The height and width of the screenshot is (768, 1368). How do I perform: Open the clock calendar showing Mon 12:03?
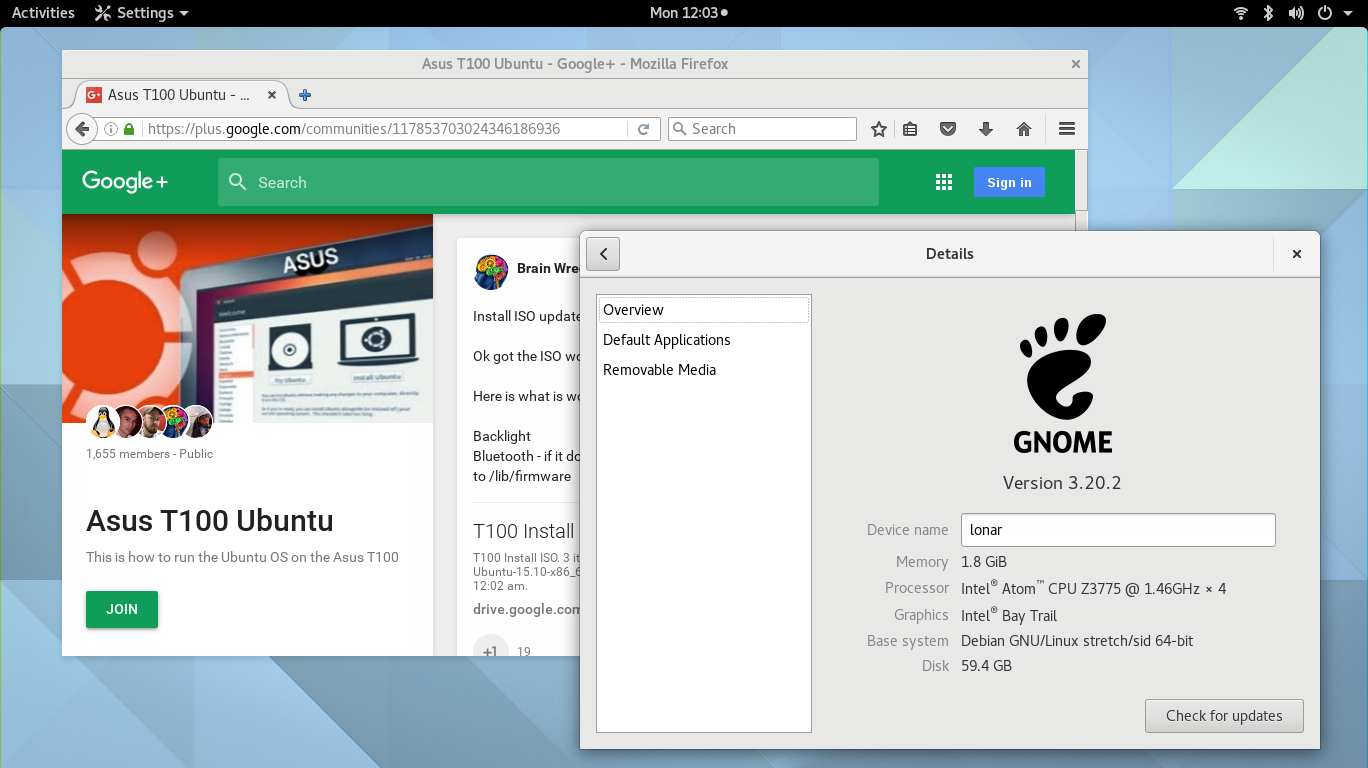point(688,13)
